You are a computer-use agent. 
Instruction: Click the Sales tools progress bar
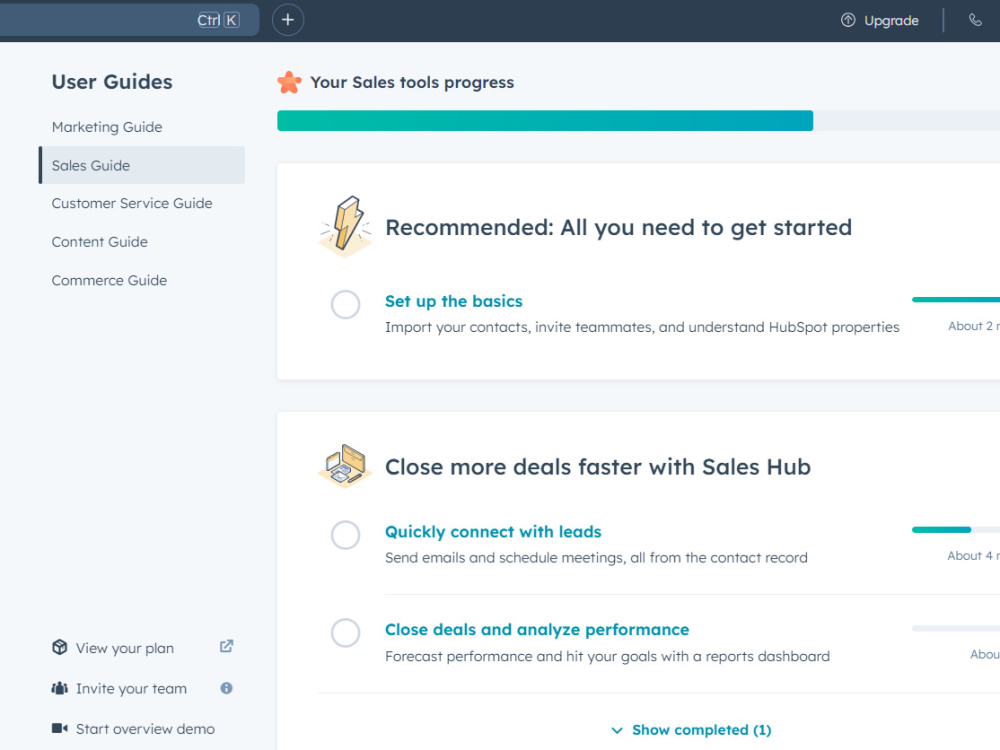coord(638,121)
